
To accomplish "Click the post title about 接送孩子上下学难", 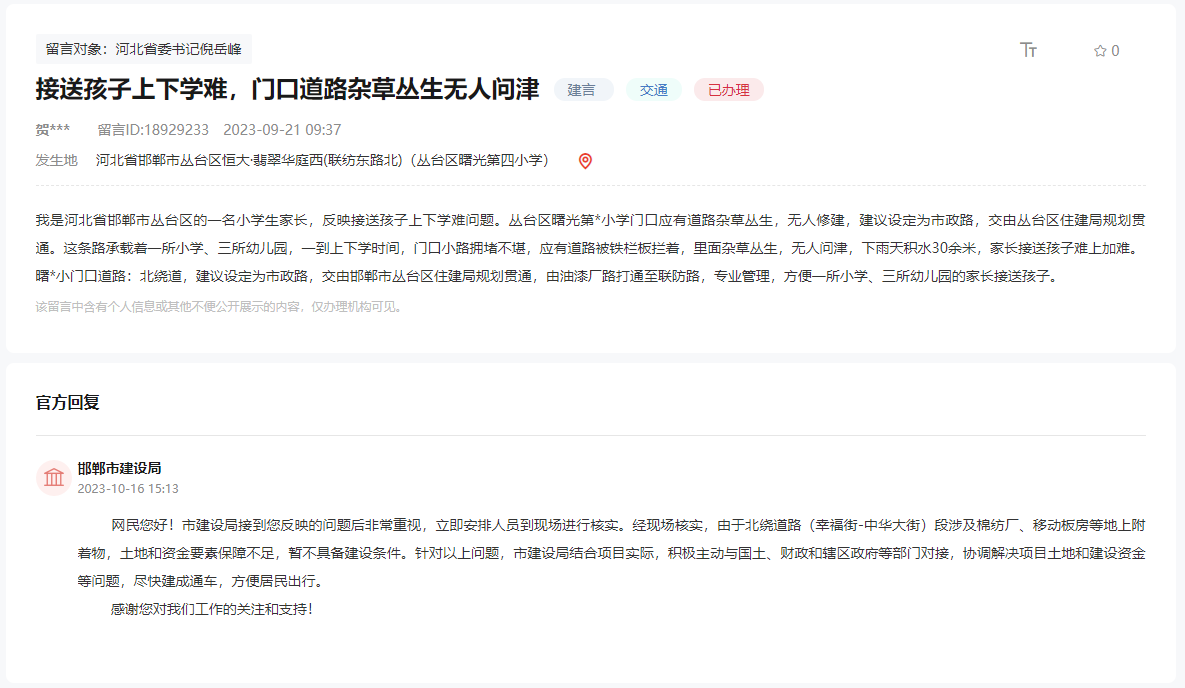I will click(x=287, y=89).
